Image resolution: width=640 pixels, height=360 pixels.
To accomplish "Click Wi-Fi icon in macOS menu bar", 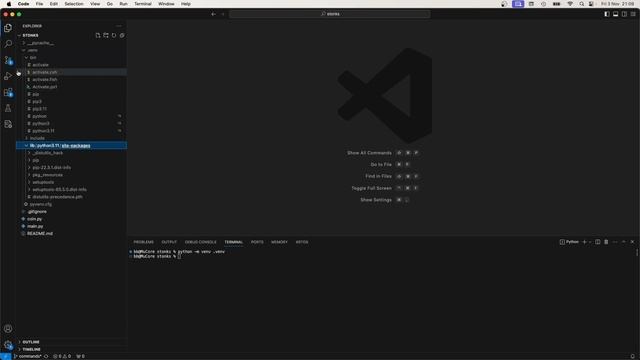I will tap(570, 4).
